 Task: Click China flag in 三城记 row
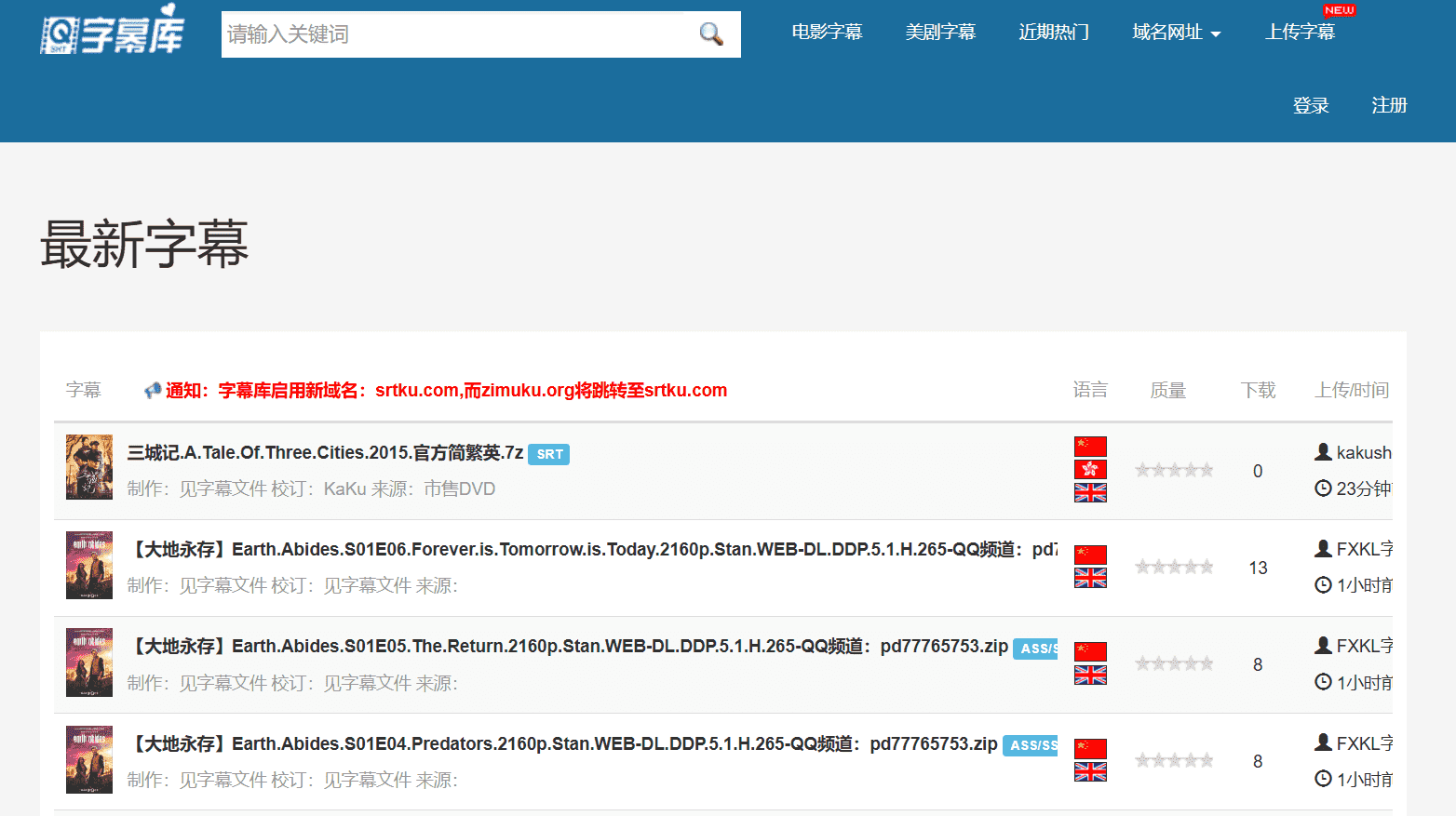(x=1090, y=447)
